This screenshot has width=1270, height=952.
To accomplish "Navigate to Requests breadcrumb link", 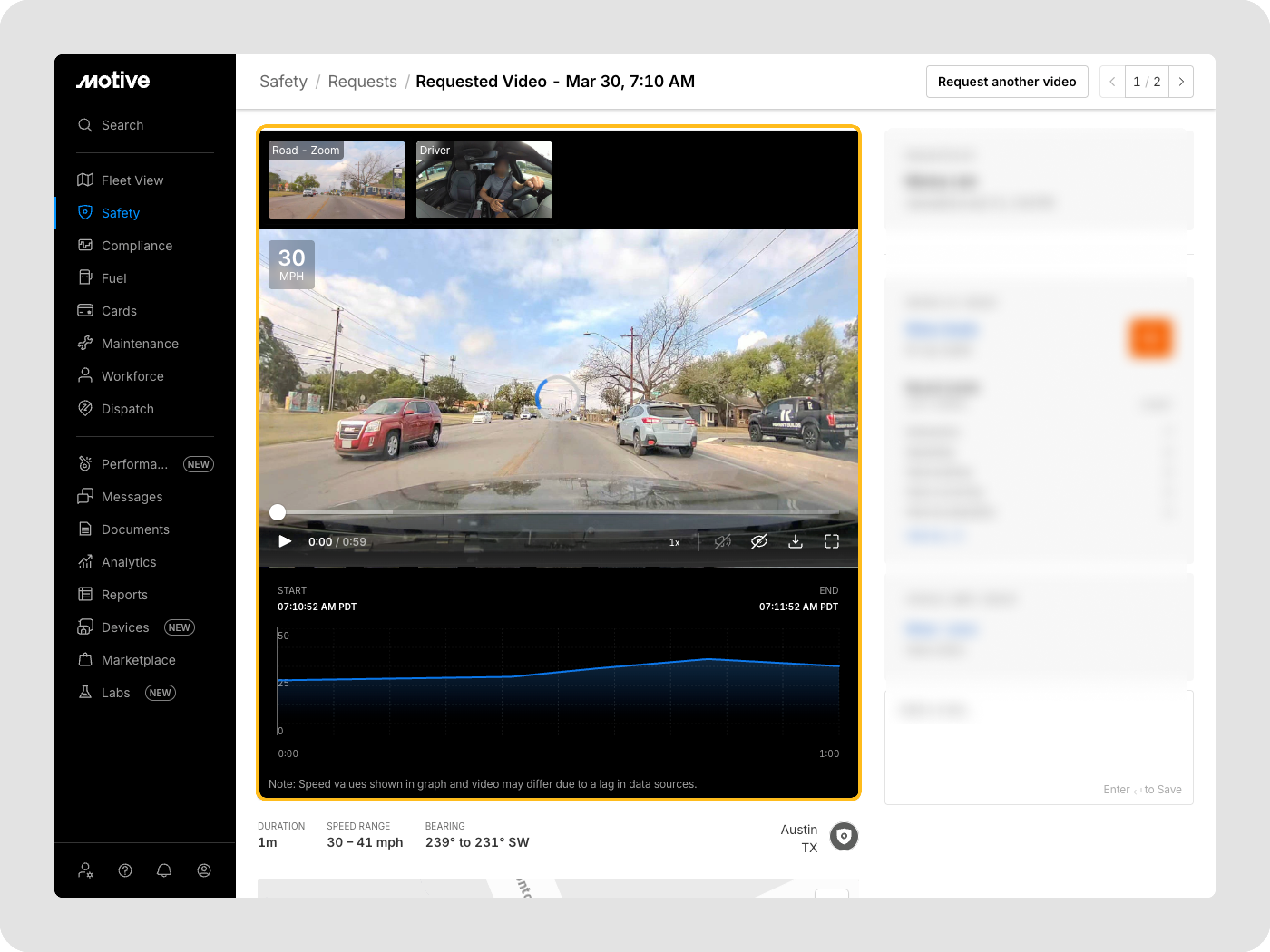I will [x=362, y=82].
